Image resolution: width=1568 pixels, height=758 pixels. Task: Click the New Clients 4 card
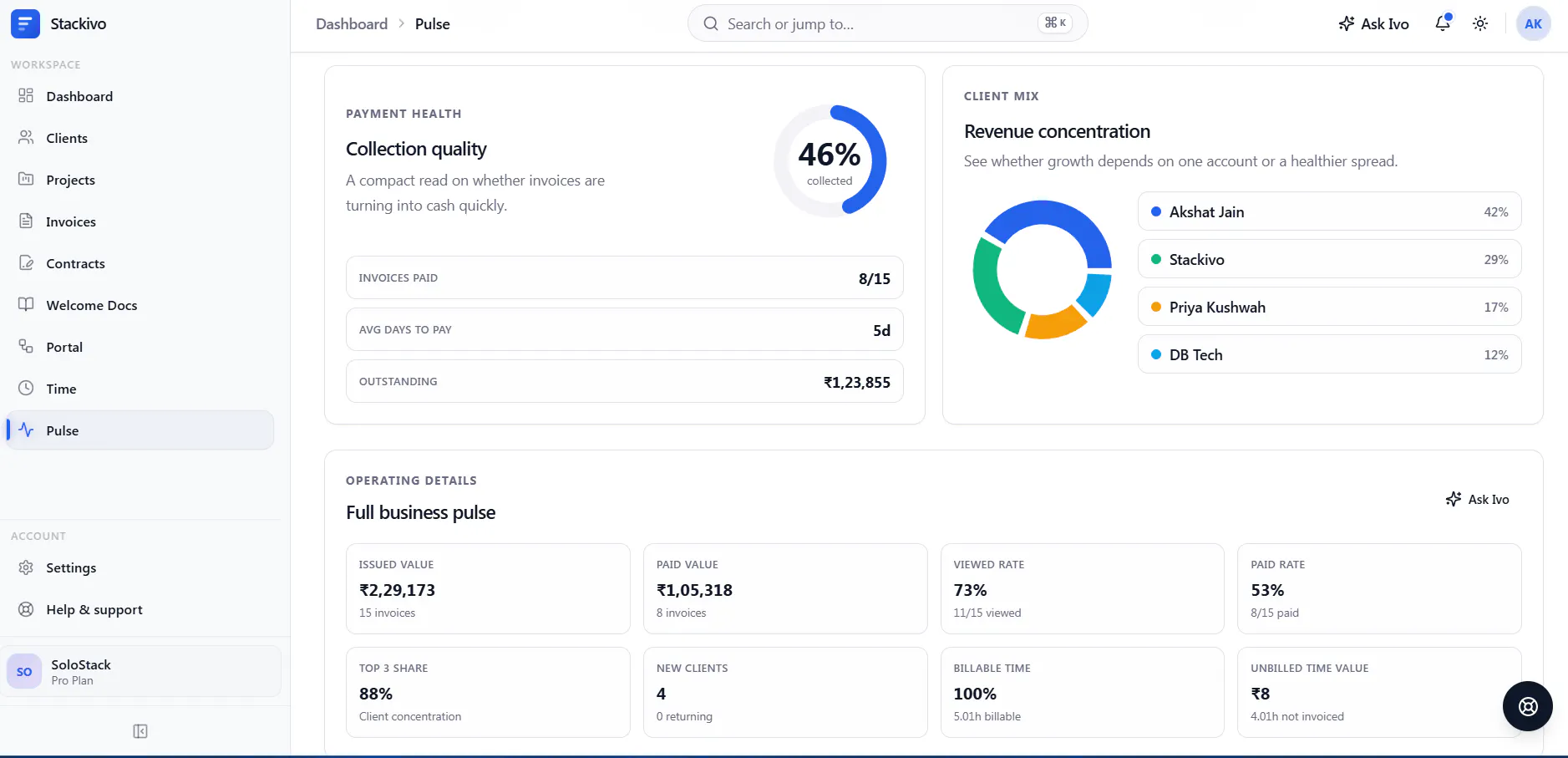[785, 692]
